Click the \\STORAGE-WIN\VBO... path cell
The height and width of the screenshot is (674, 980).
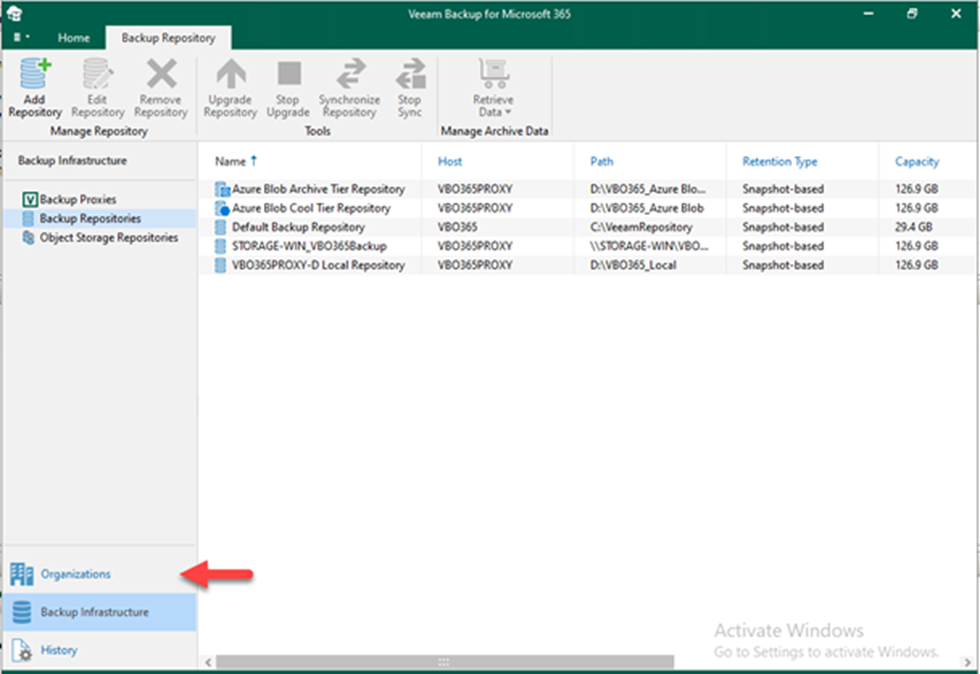pos(649,246)
